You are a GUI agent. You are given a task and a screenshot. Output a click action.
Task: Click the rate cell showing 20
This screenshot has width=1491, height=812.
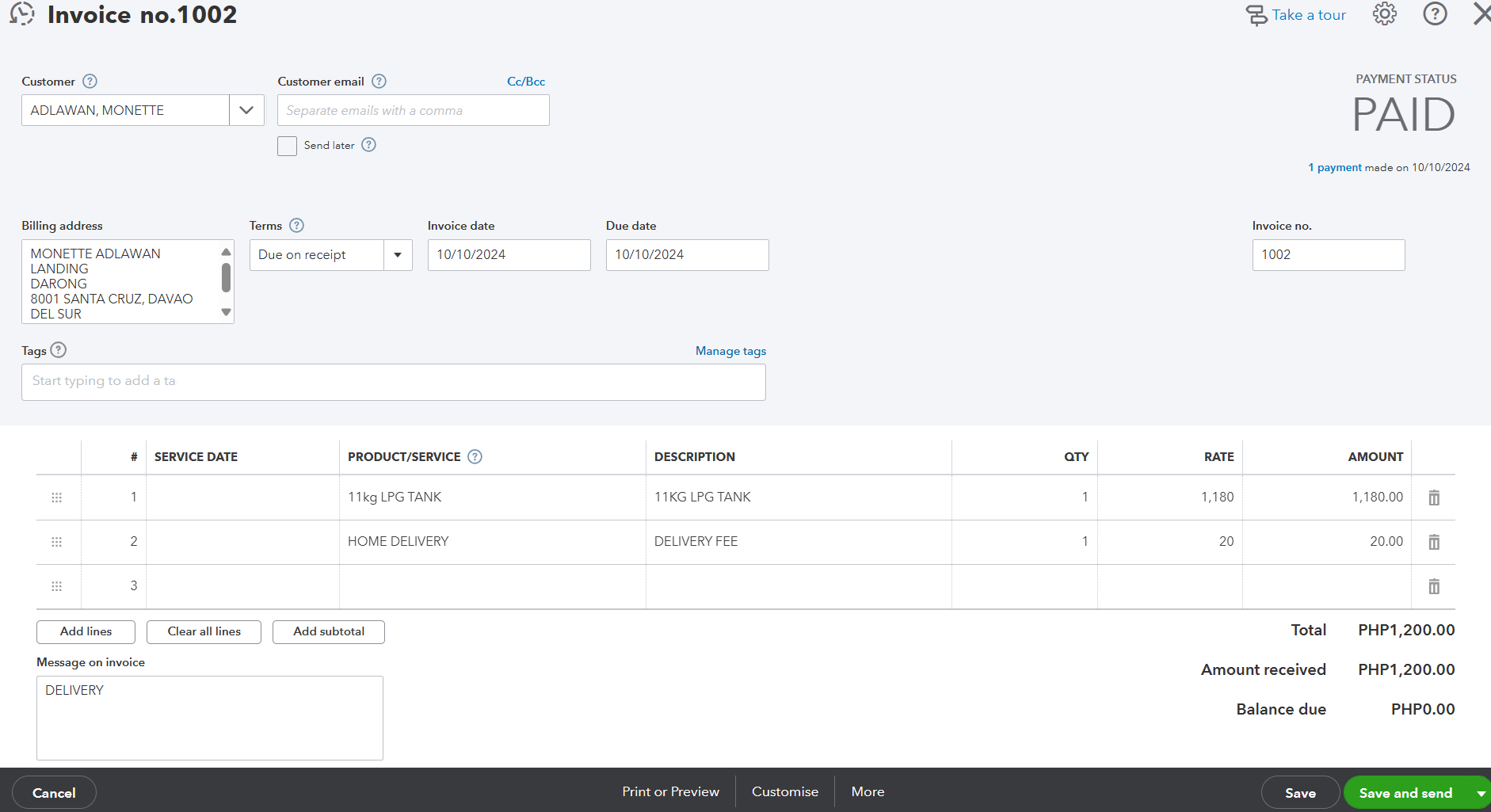tap(1170, 542)
